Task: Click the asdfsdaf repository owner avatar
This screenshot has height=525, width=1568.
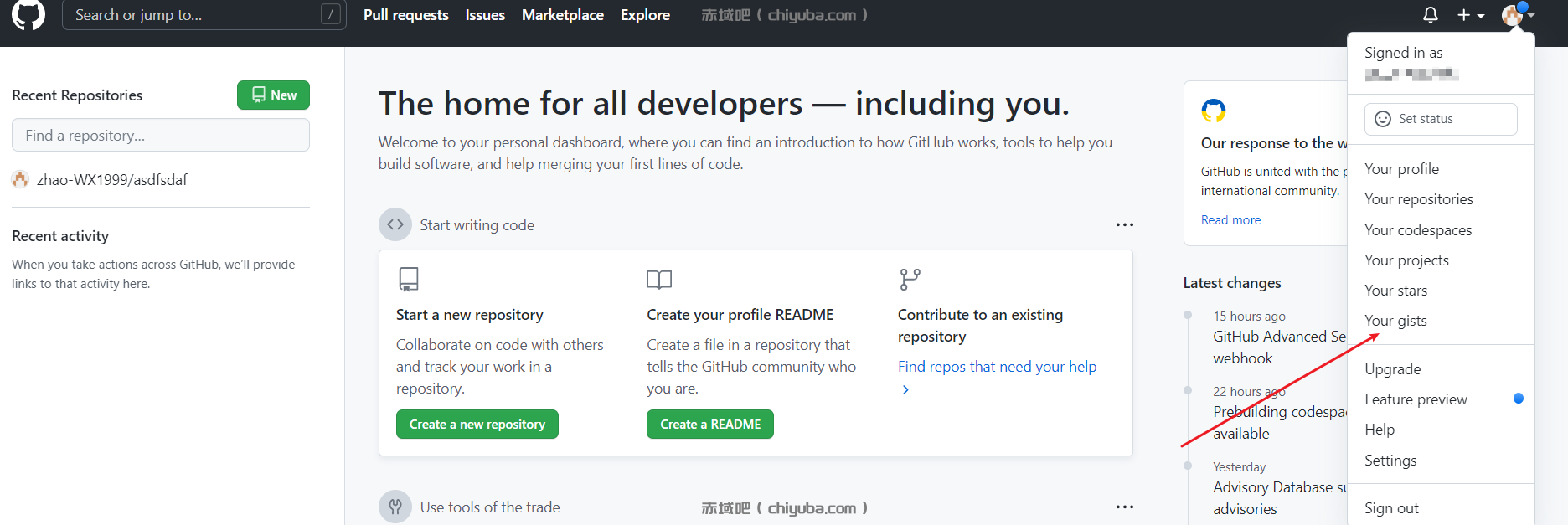Action: 21,179
